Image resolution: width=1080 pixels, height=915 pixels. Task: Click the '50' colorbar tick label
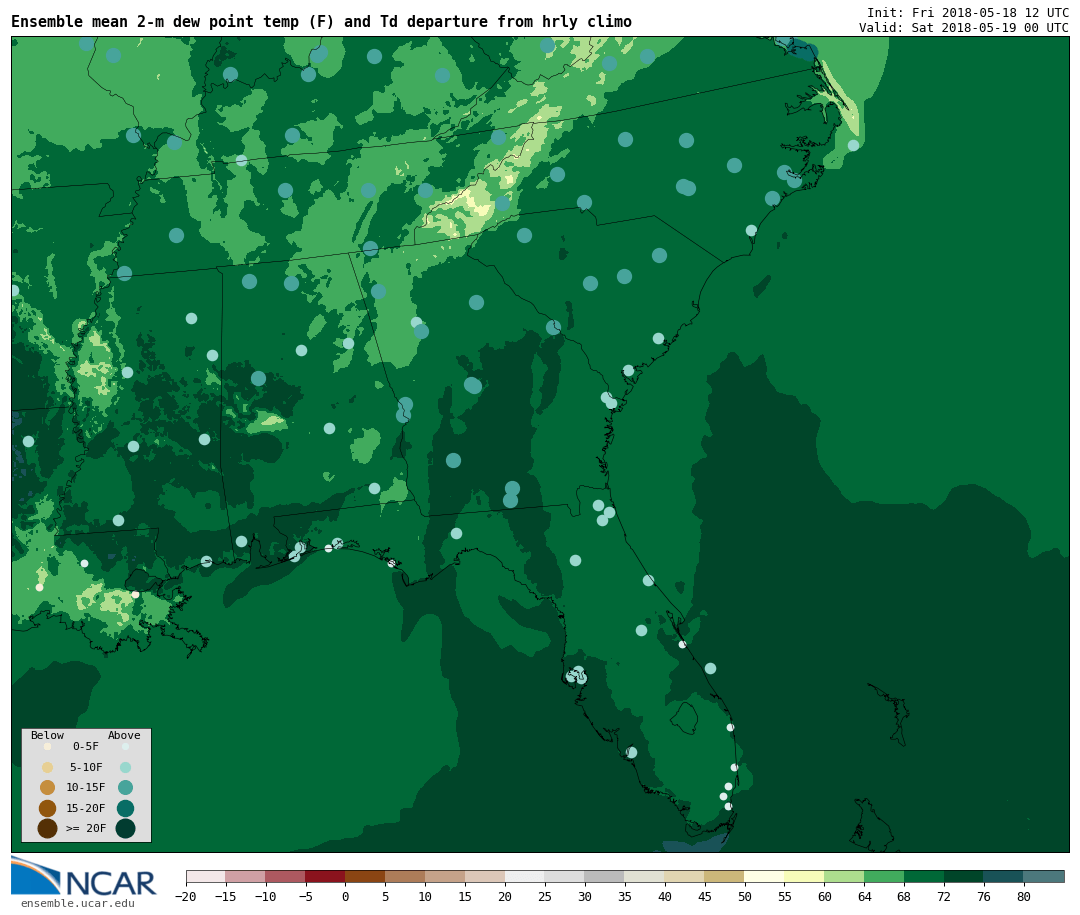point(745,897)
